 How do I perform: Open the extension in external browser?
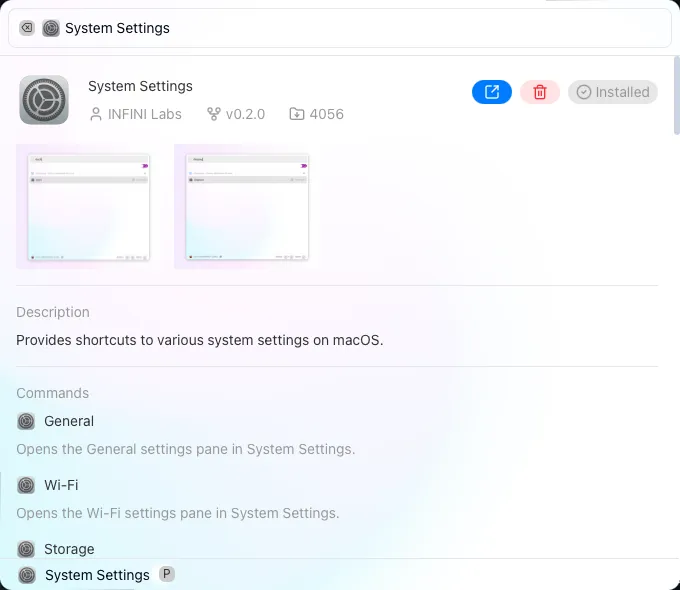point(491,92)
